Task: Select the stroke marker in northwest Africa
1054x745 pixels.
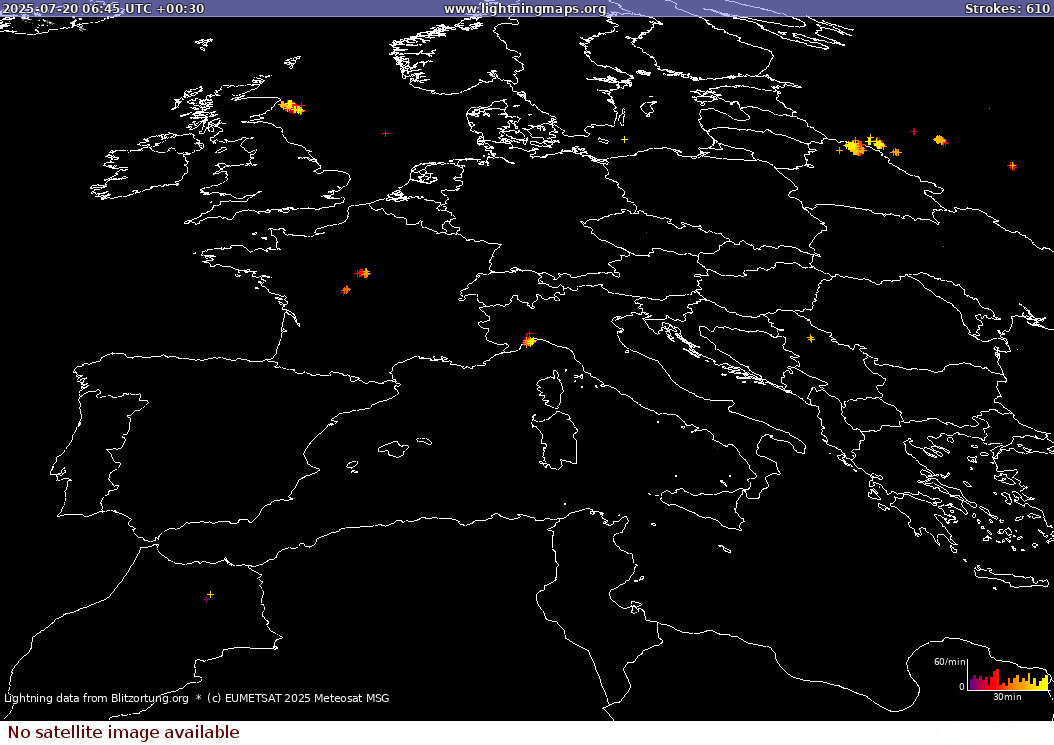Action: coord(208,597)
